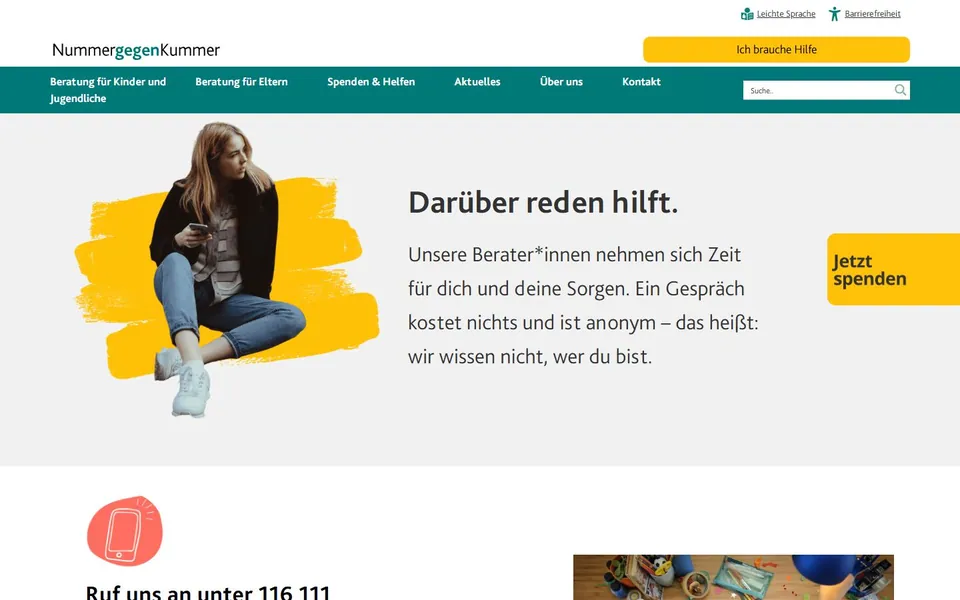Click the girl with phone hero image
Image resolution: width=960 pixels, height=600 pixels.
tap(227, 269)
